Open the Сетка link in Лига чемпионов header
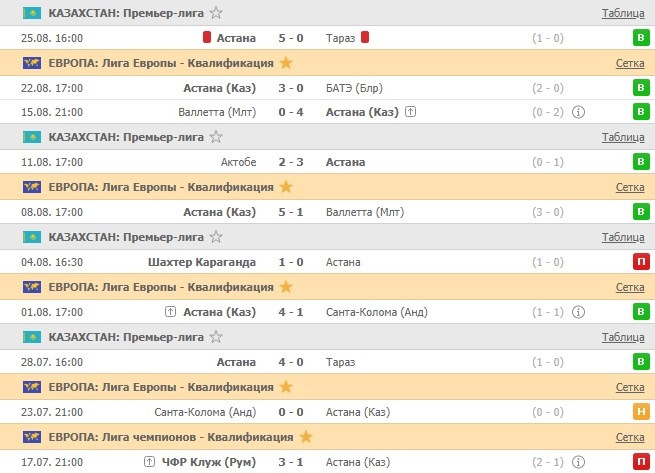 click(x=630, y=437)
